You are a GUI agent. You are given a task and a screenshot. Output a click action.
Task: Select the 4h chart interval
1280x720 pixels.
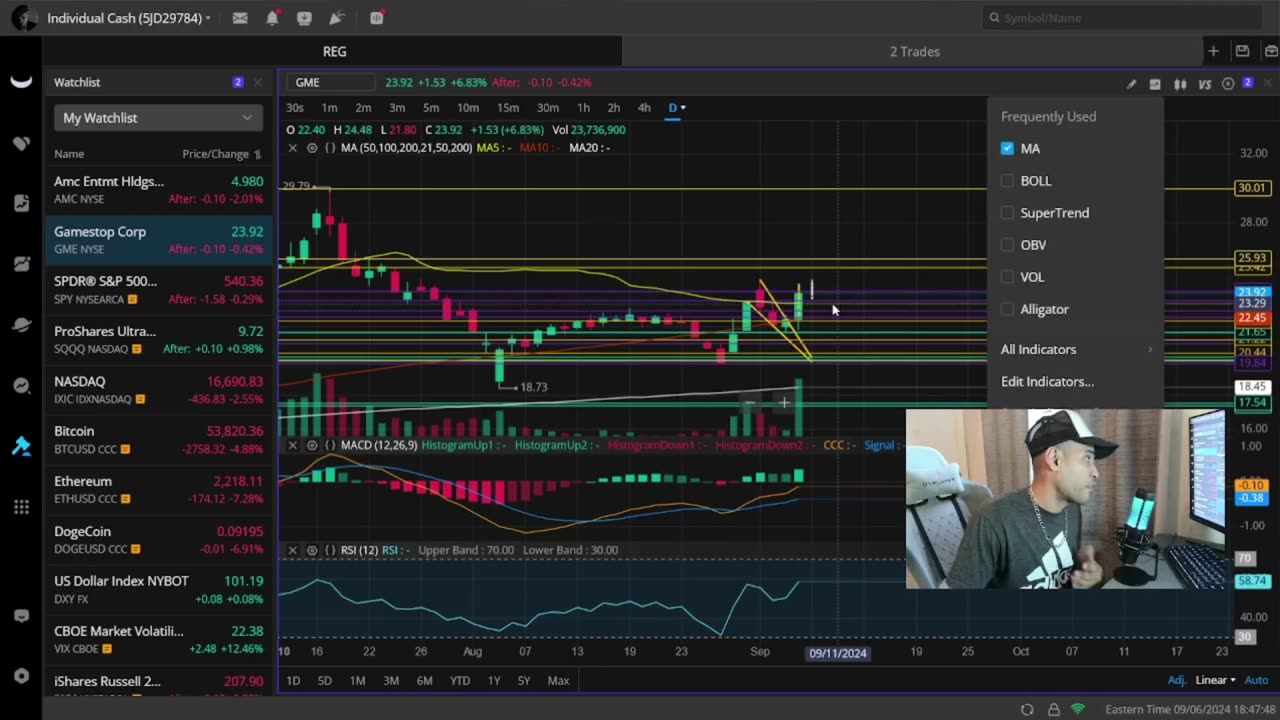tap(644, 107)
